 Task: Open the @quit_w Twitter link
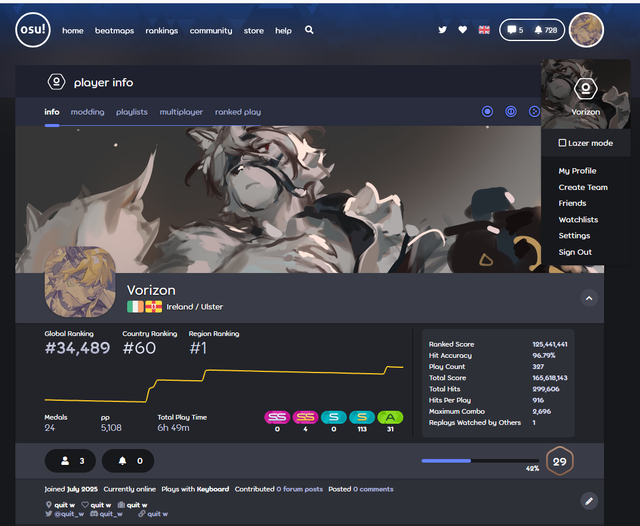coord(69,514)
